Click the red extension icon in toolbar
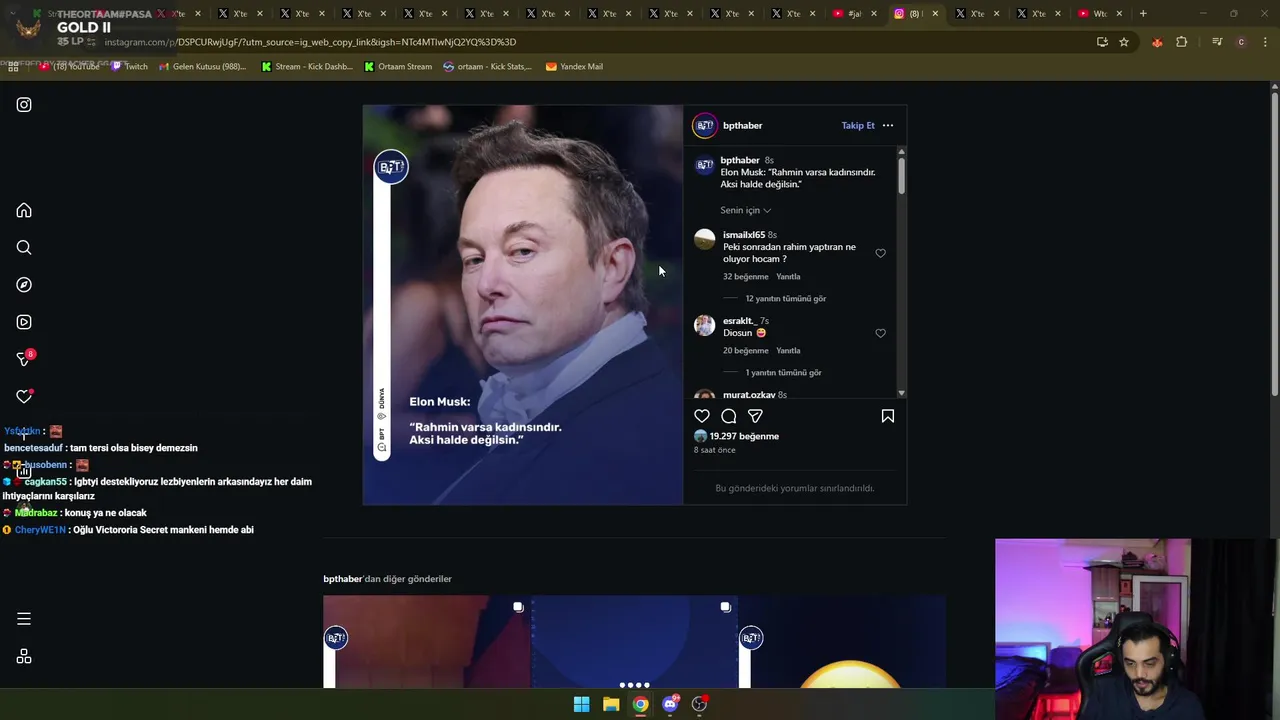 pos(1157,42)
